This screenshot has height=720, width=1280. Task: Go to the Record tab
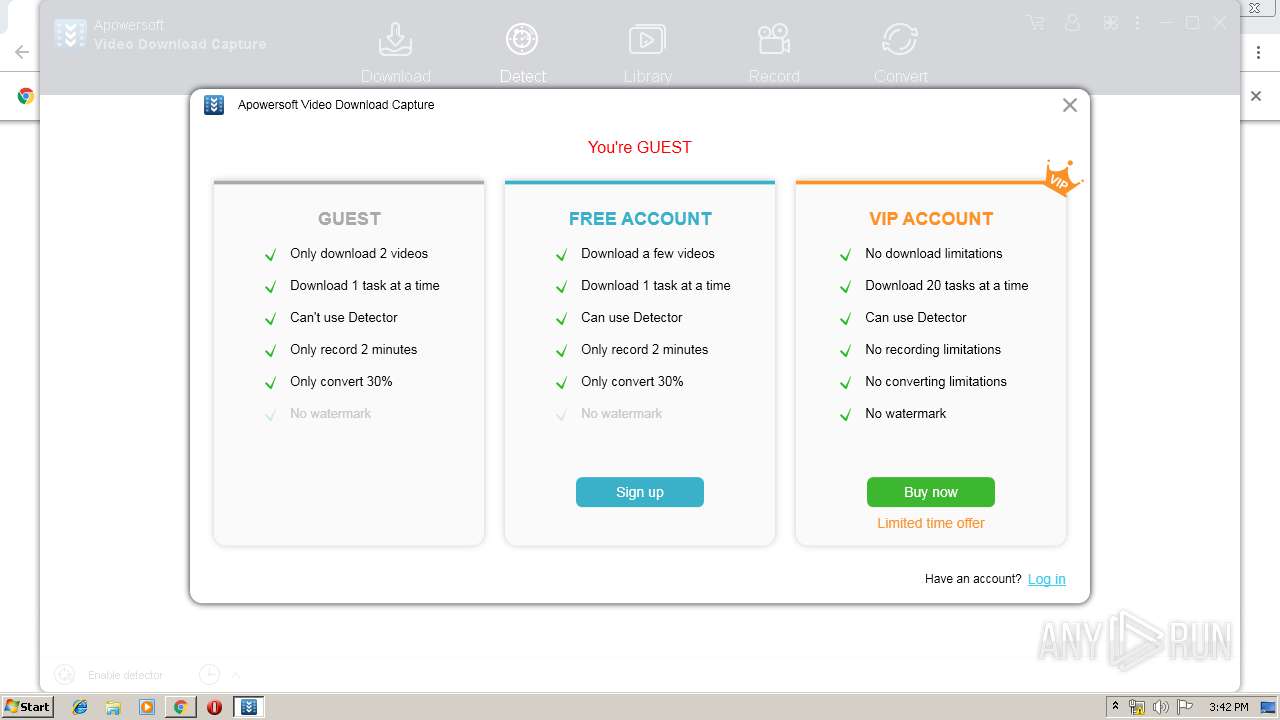point(774,53)
